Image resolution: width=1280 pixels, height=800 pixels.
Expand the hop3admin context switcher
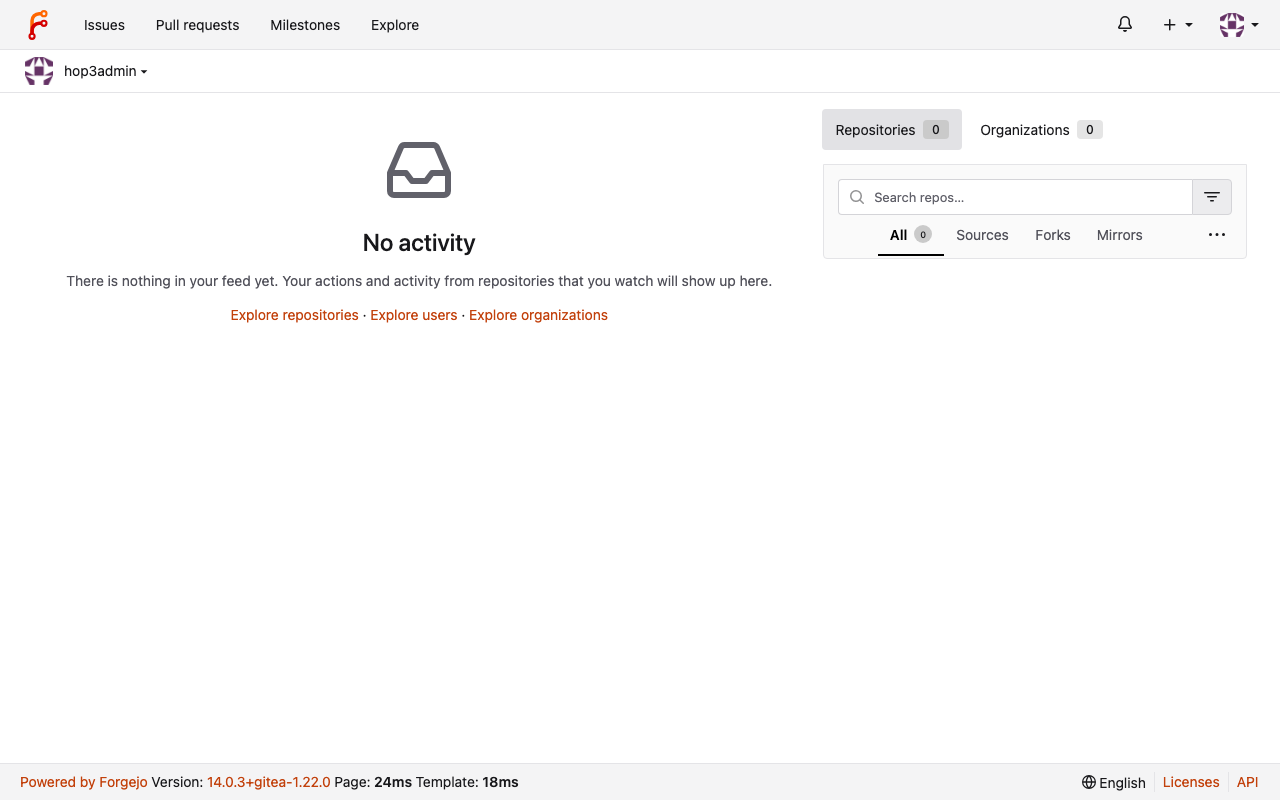point(106,71)
